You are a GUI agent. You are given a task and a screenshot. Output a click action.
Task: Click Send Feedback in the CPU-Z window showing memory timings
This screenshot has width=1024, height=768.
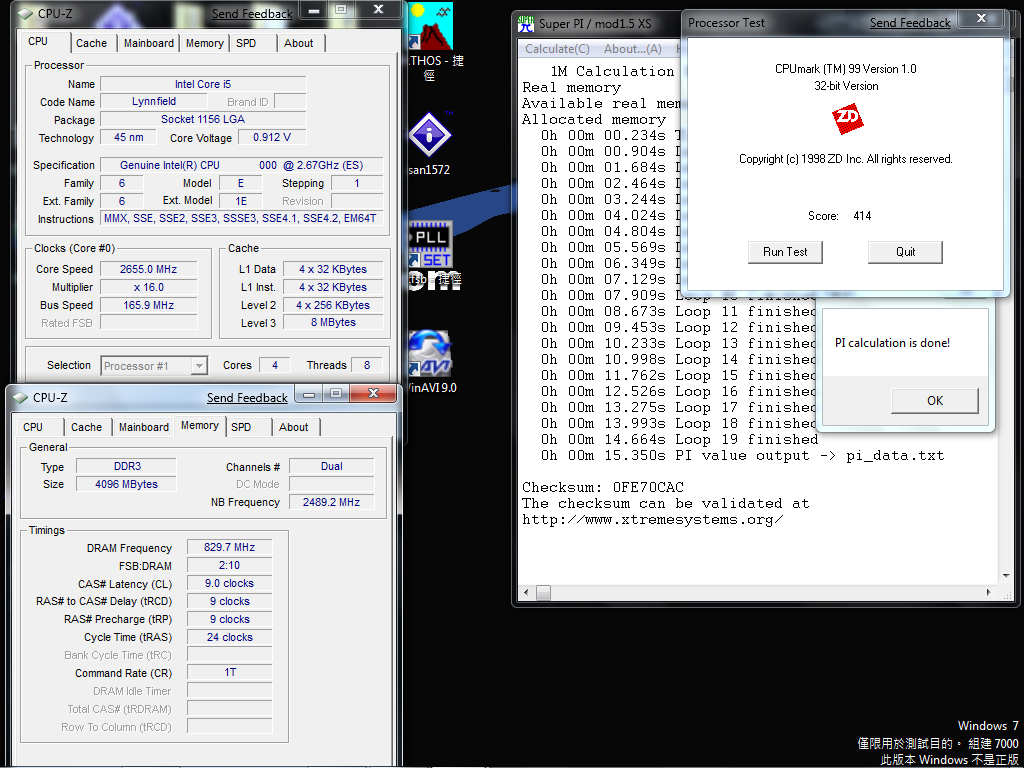[x=247, y=398]
